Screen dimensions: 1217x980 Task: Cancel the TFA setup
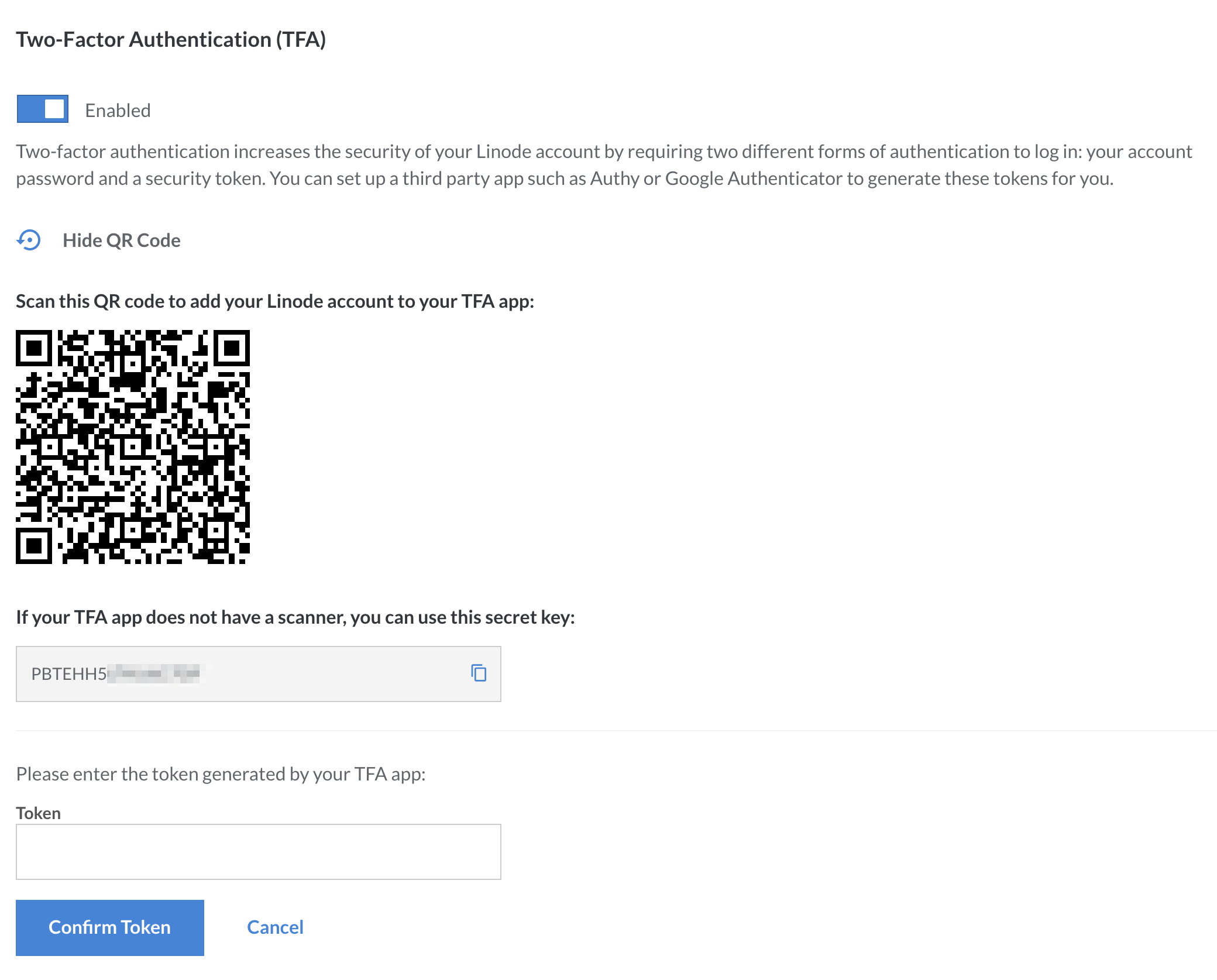275,927
